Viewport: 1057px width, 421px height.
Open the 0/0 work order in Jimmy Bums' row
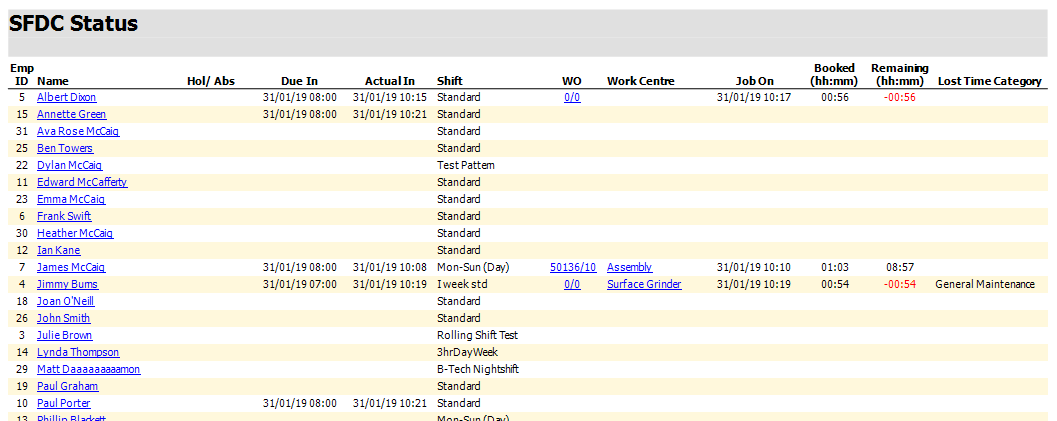coord(572,284)
